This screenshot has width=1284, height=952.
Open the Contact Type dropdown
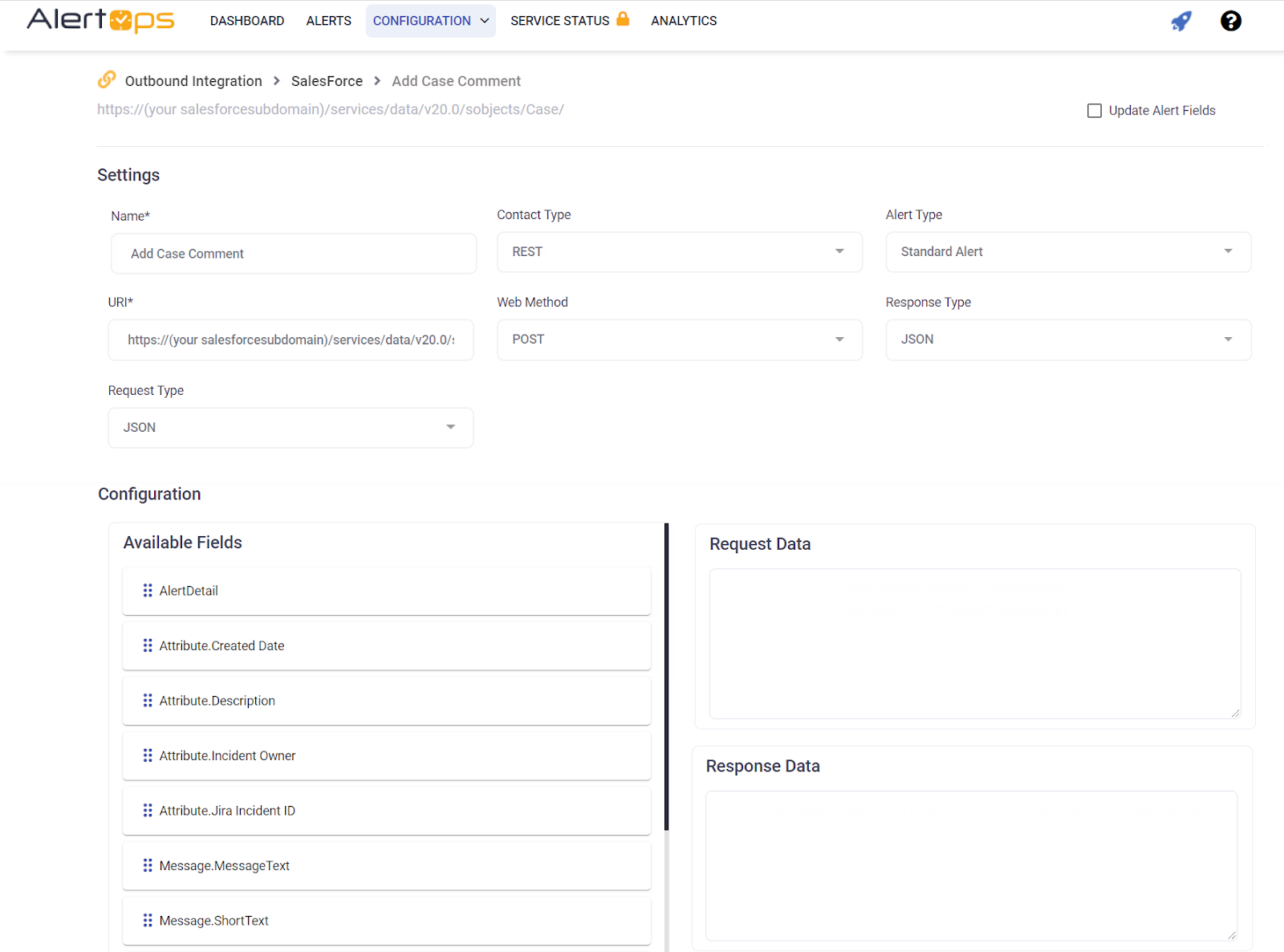click(x=679, y=252)
